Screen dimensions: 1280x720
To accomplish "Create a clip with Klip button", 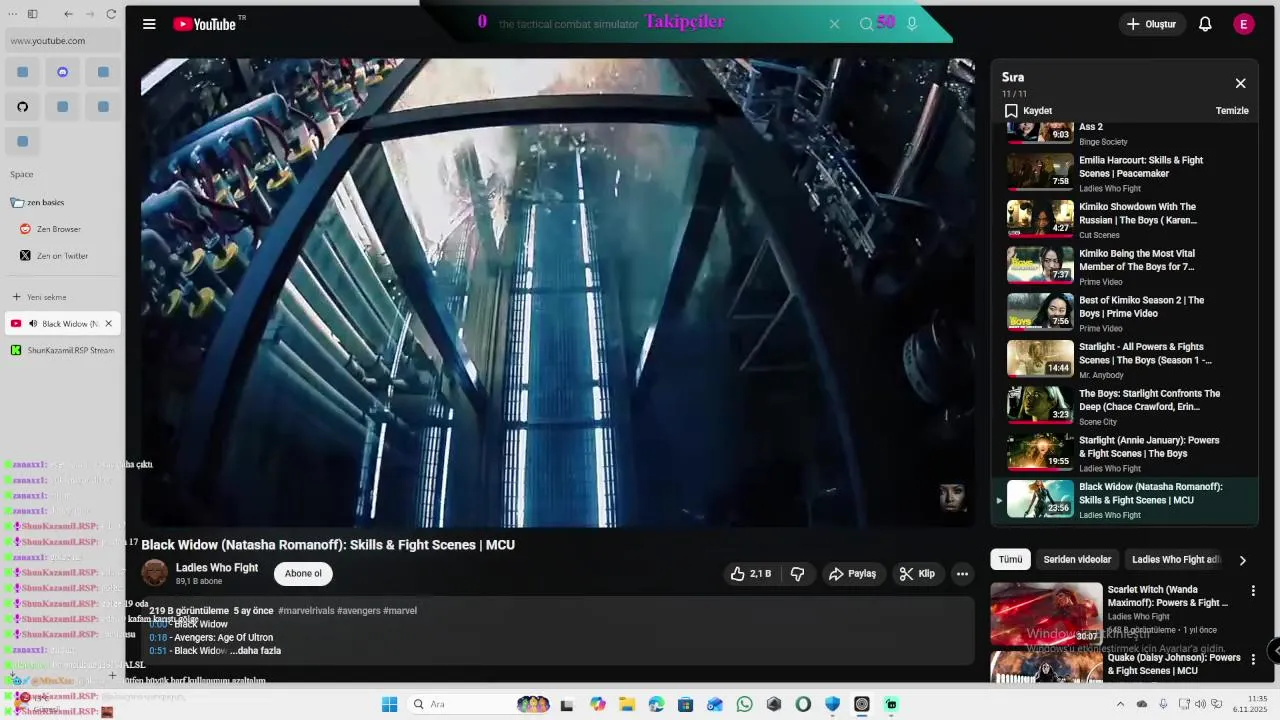I will (917, 574).
